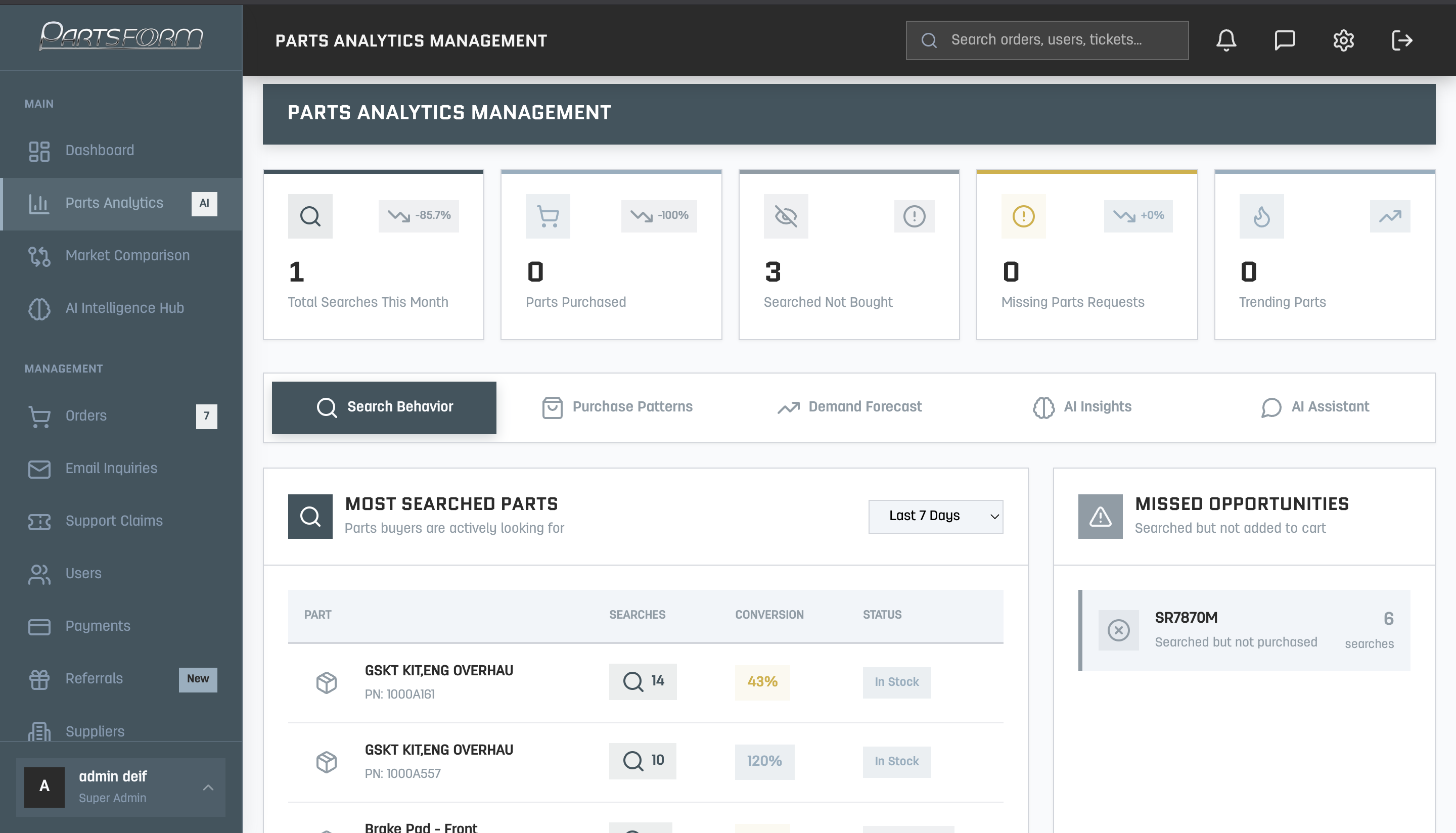Open Orders in the sidebar

[x=121, y=416]
